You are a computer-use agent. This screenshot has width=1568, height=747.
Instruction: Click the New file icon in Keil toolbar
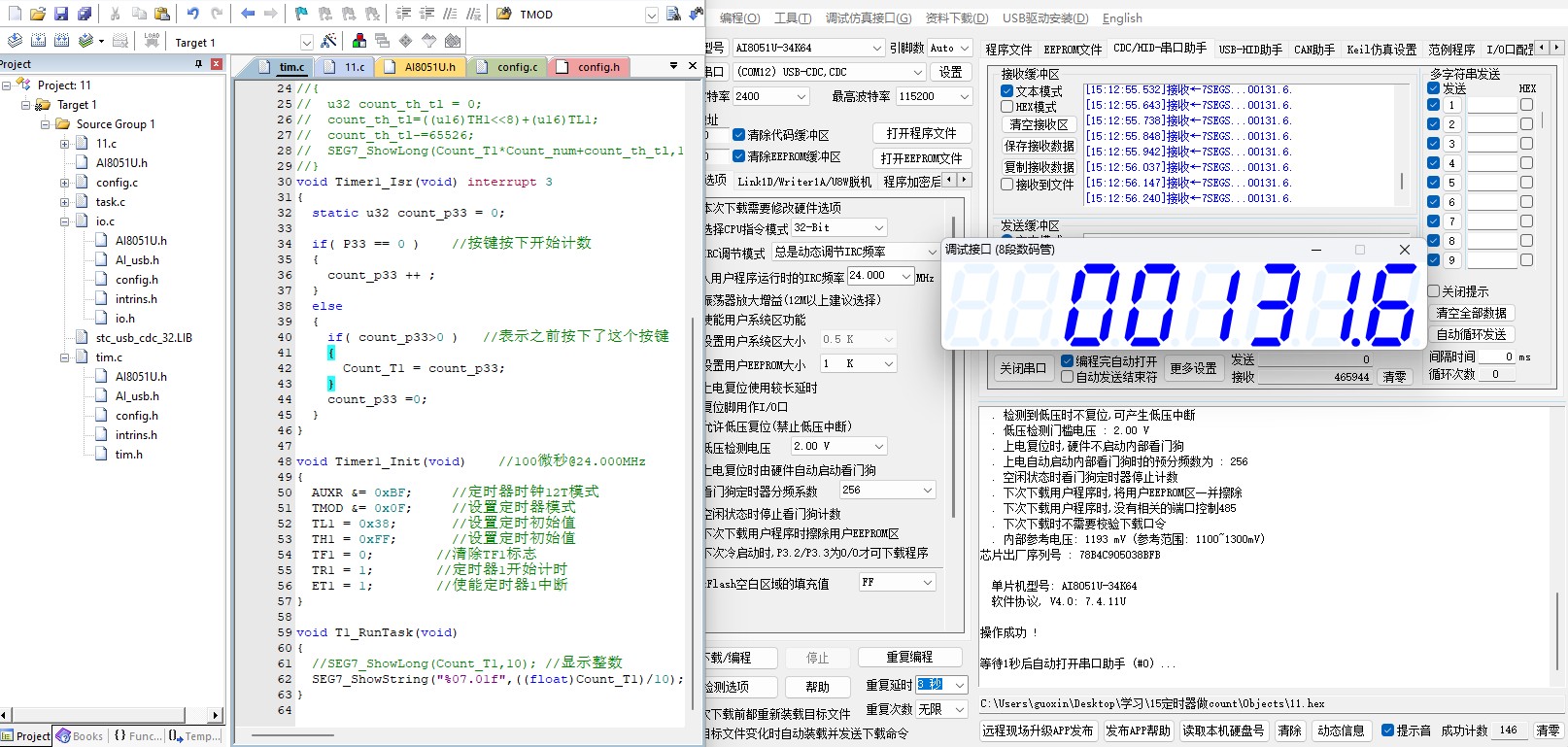point(15,14)
